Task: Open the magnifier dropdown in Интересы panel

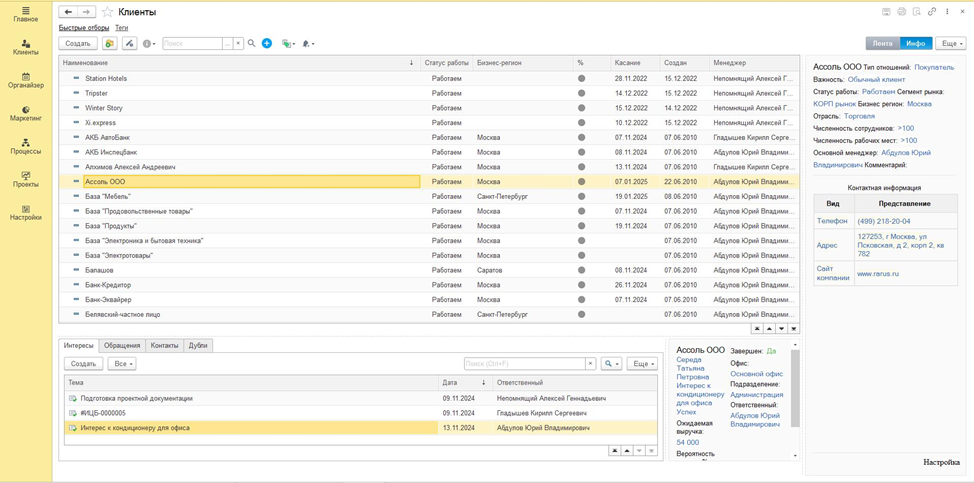Action: [x=611, y=364]
